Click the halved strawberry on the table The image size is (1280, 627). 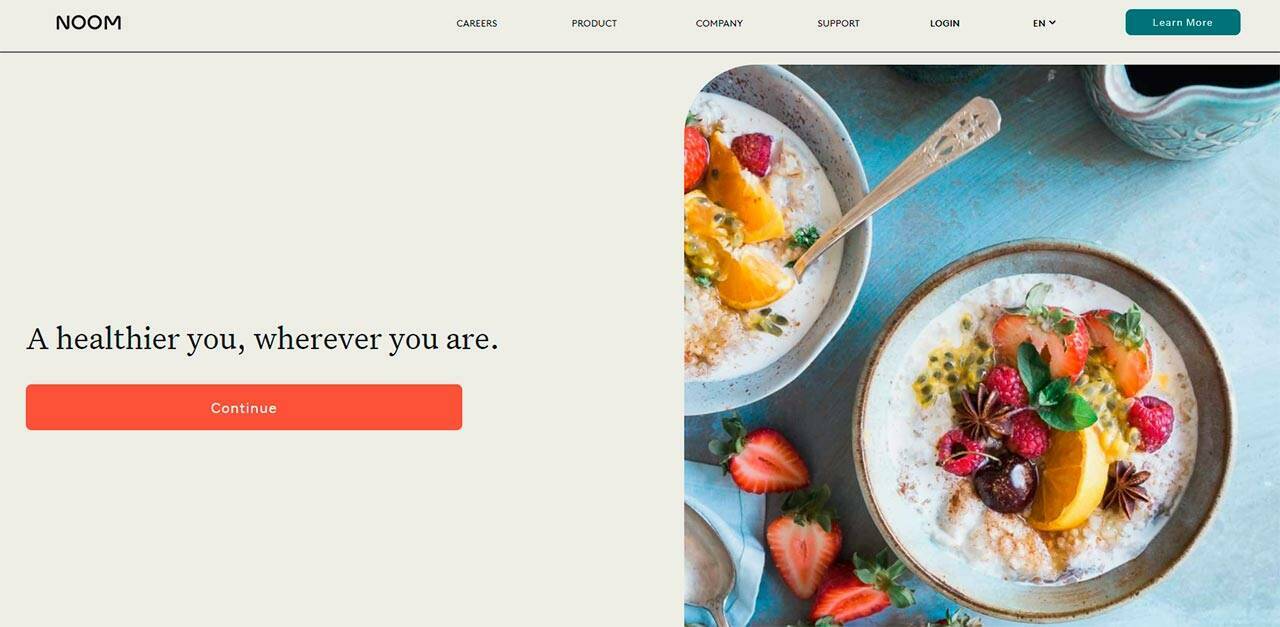[x=762, y=458]
